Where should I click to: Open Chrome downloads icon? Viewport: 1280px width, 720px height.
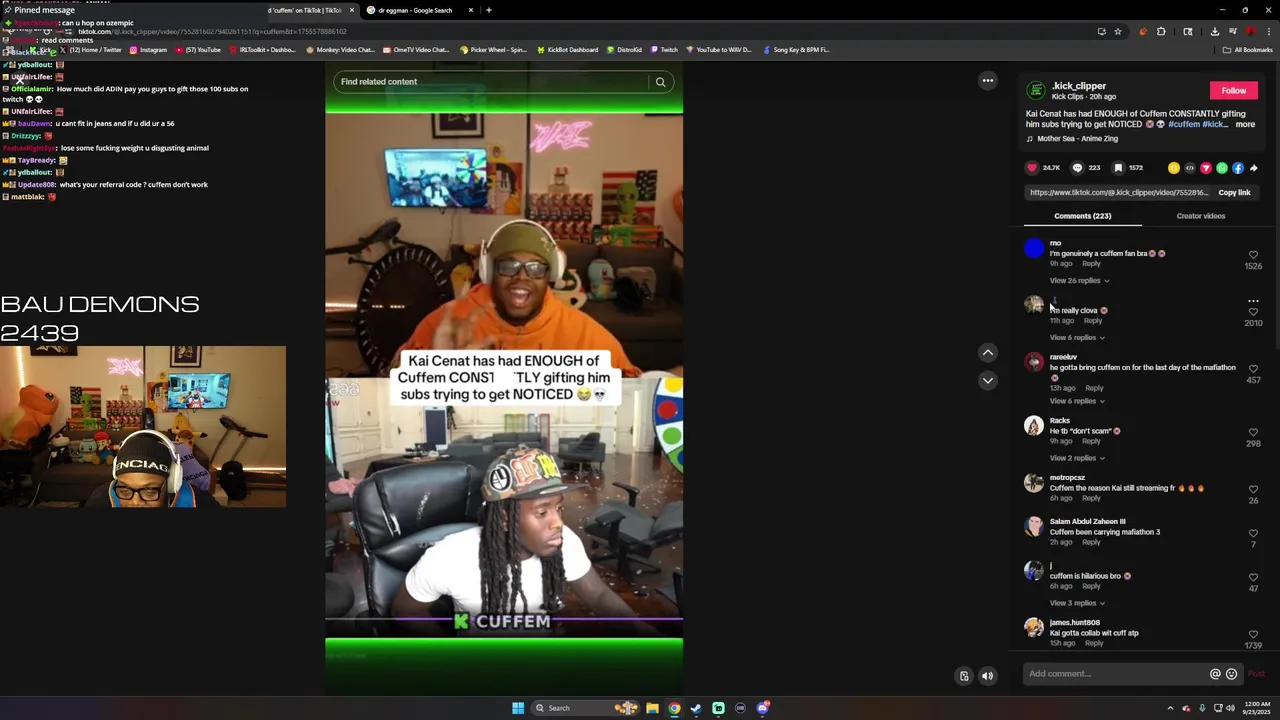tap(1214, 31)
